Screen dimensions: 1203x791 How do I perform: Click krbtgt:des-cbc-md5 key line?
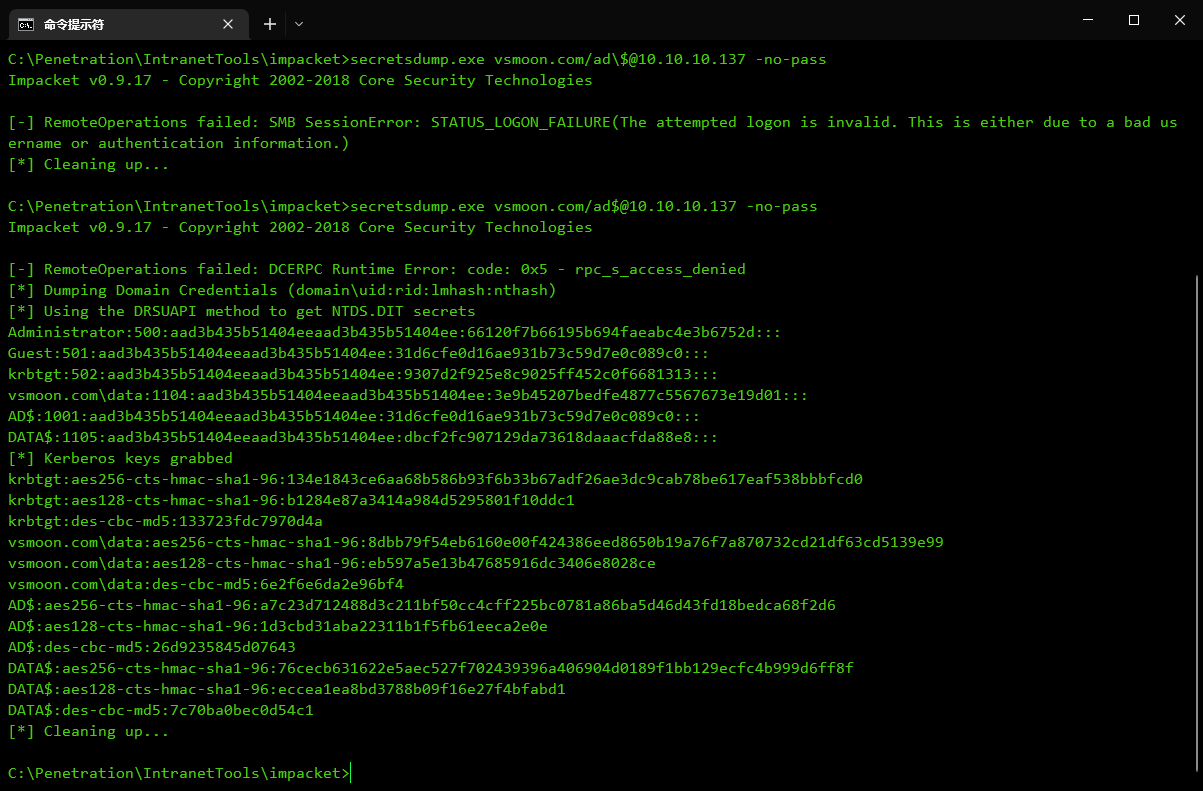pyautogui.click(x=165, y=521)
